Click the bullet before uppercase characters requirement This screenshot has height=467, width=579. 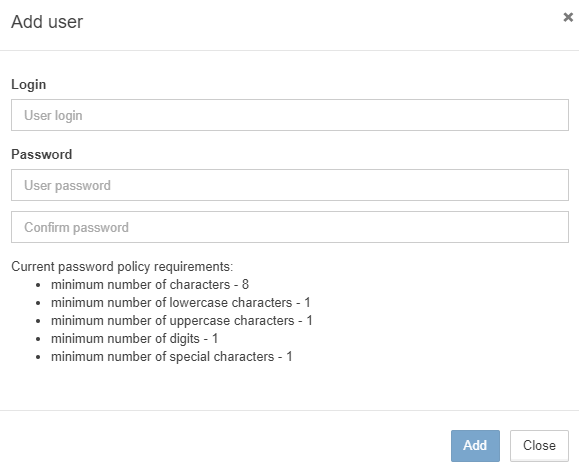38,321
